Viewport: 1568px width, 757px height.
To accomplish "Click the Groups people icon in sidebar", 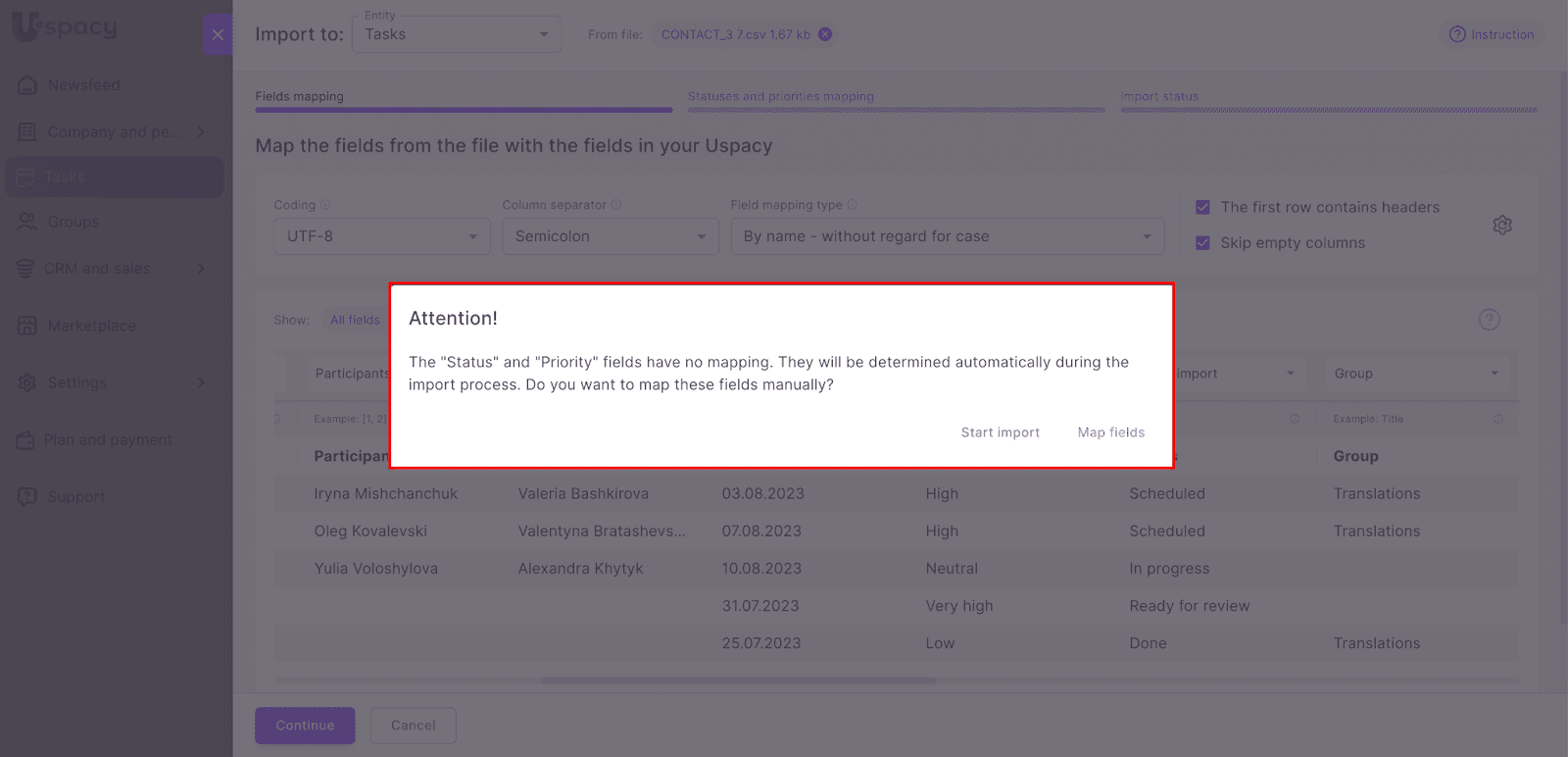I will coord(27,222).
